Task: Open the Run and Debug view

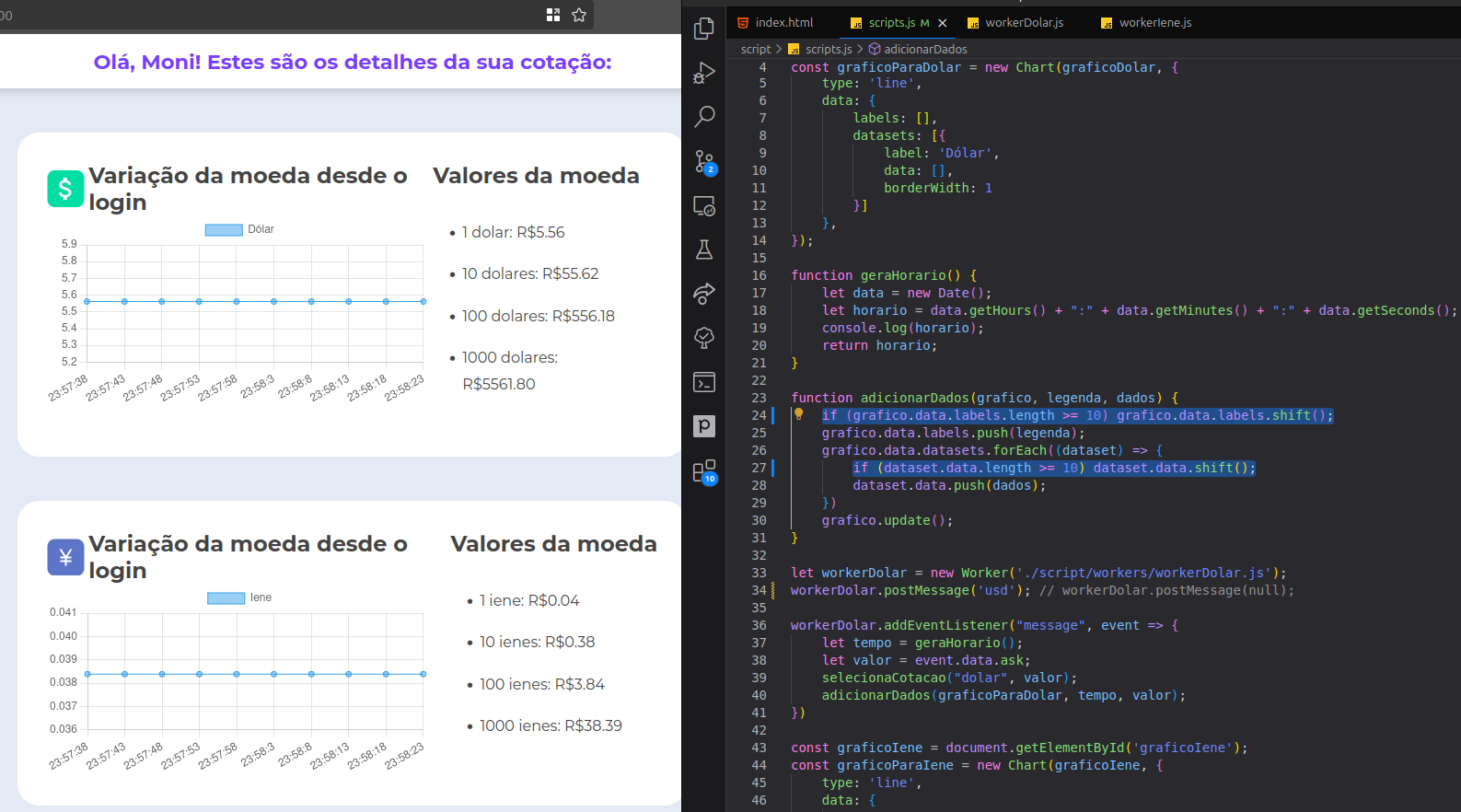Action: tap(704, 73)
